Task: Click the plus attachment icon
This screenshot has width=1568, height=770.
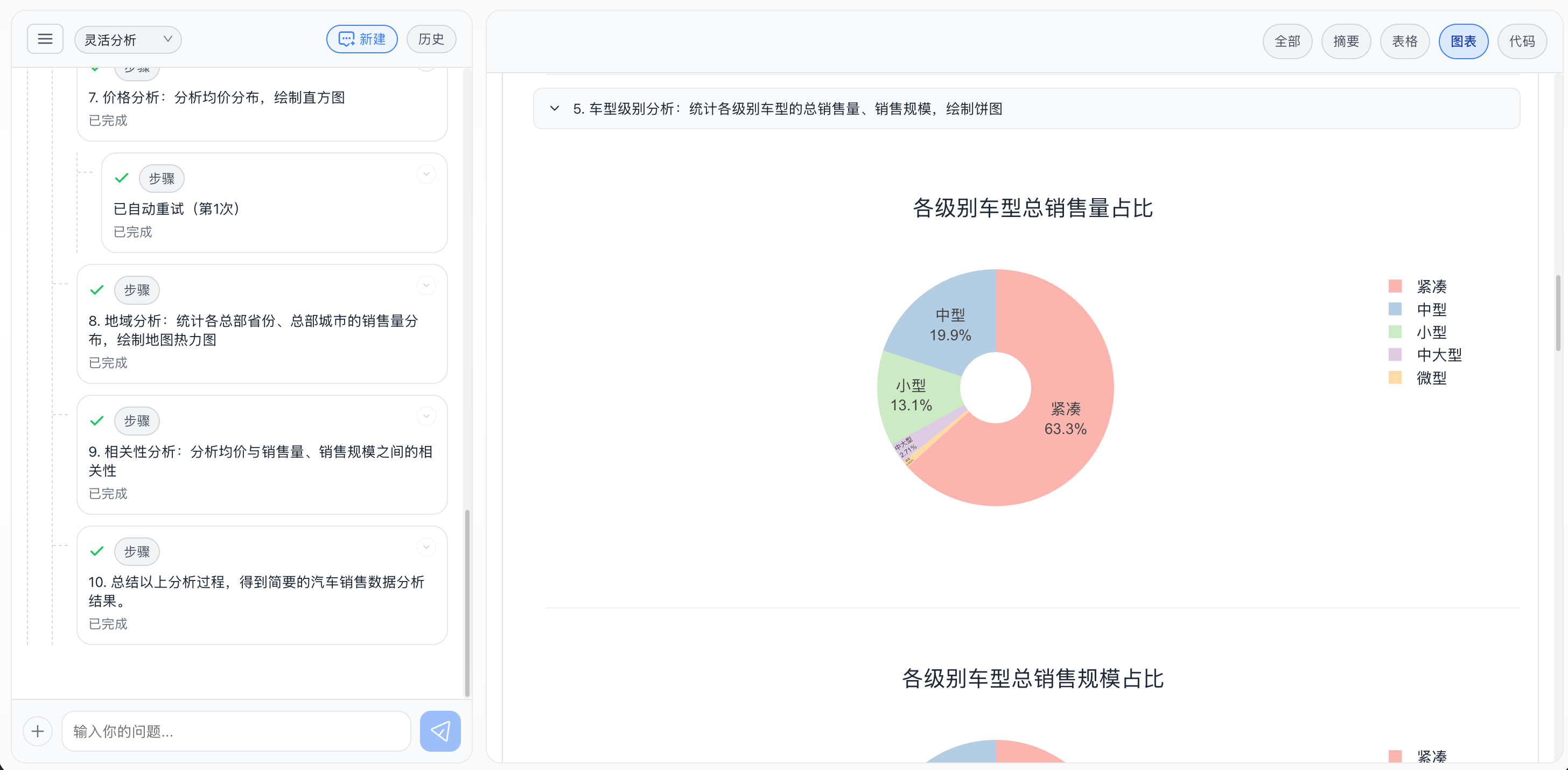Action: click(x=38, y=731)
